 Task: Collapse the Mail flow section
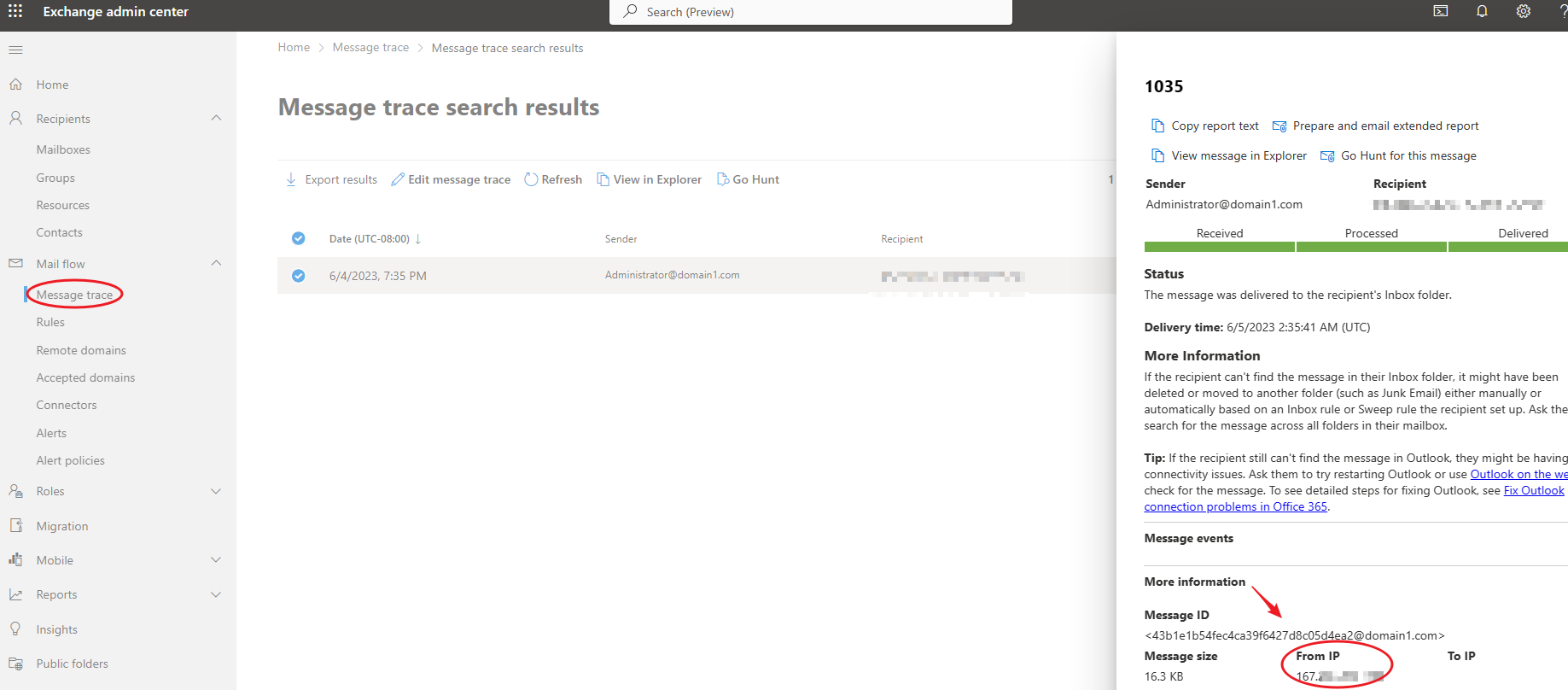click(x=216, y=263)
